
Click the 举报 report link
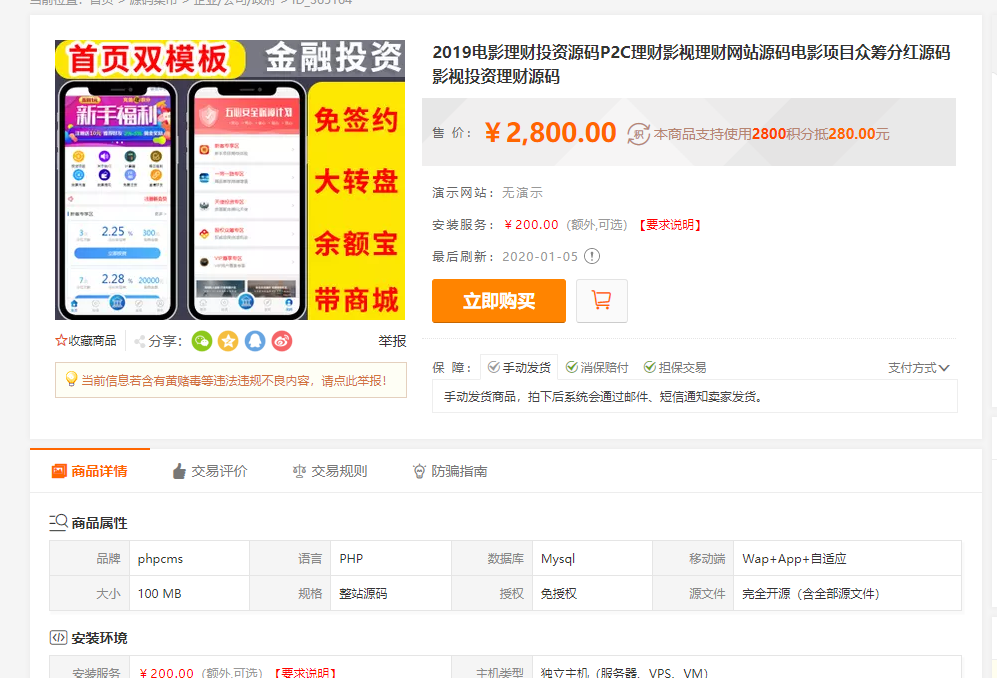tap(392, 341)
